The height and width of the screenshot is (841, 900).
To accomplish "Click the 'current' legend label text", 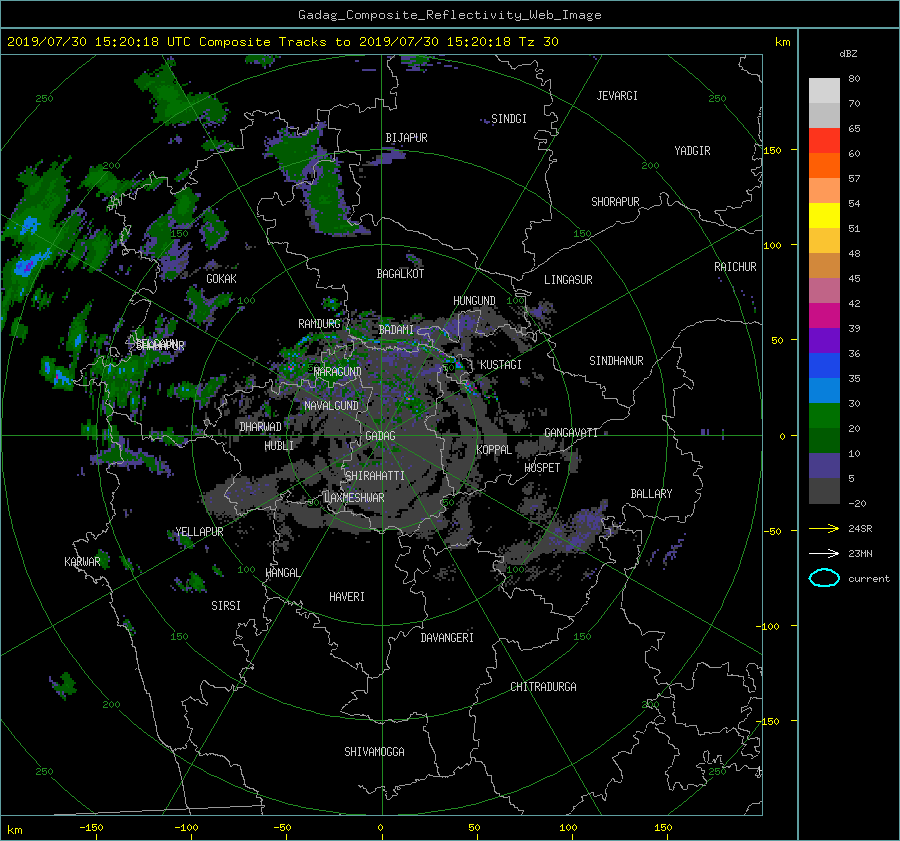I will (868, 579).
